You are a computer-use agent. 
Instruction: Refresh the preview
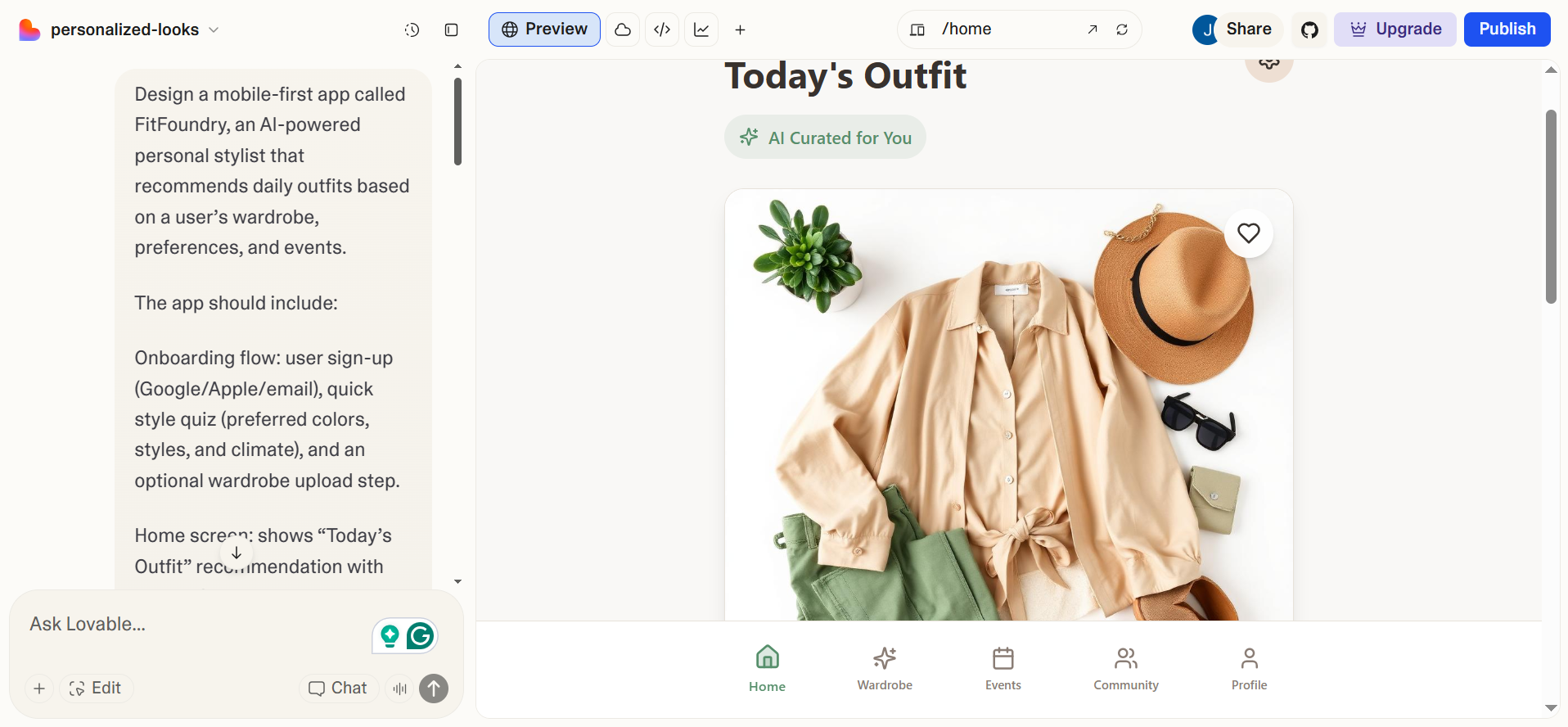(x=1122, y=29)
